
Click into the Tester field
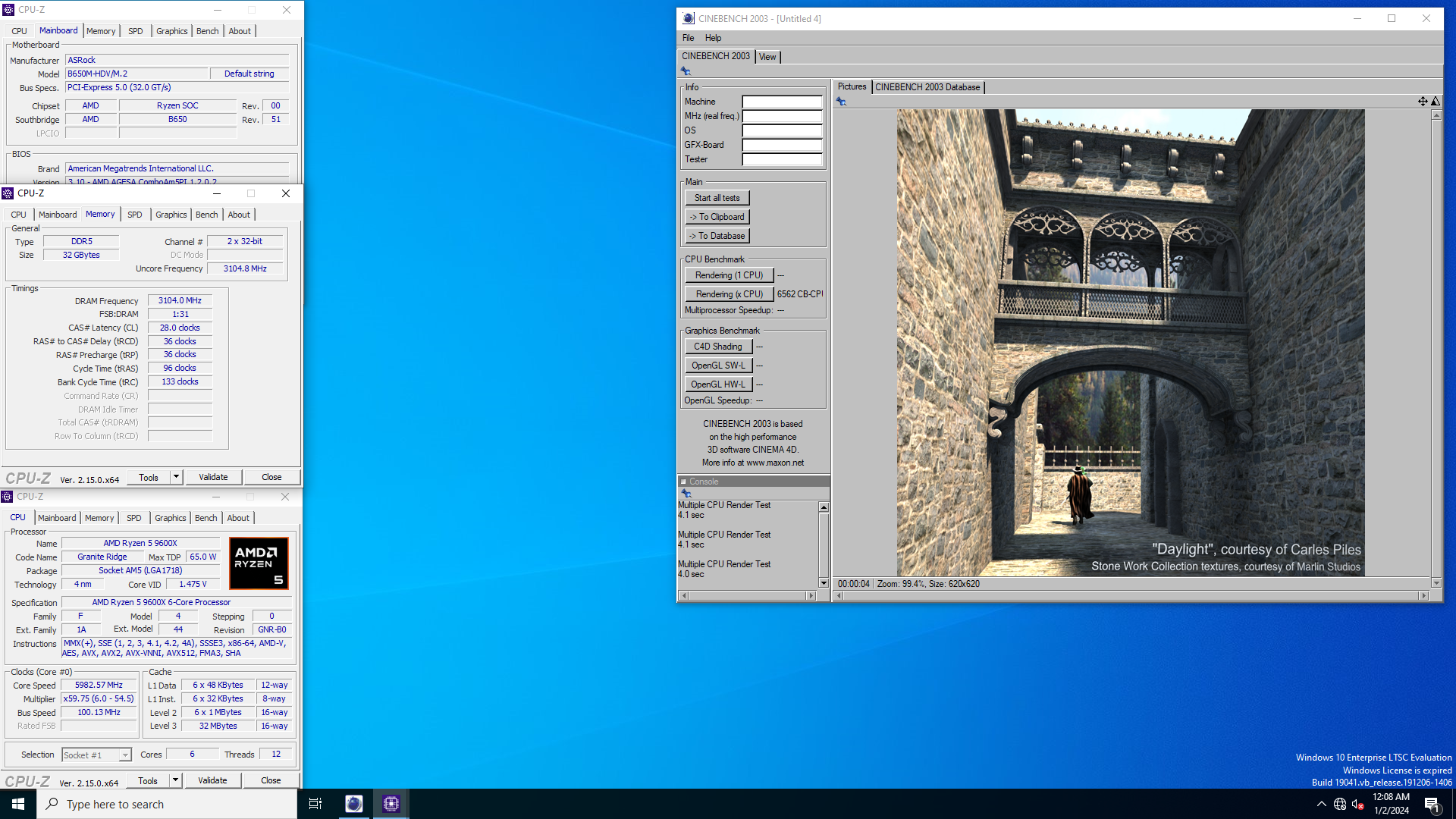pos(782,159)
